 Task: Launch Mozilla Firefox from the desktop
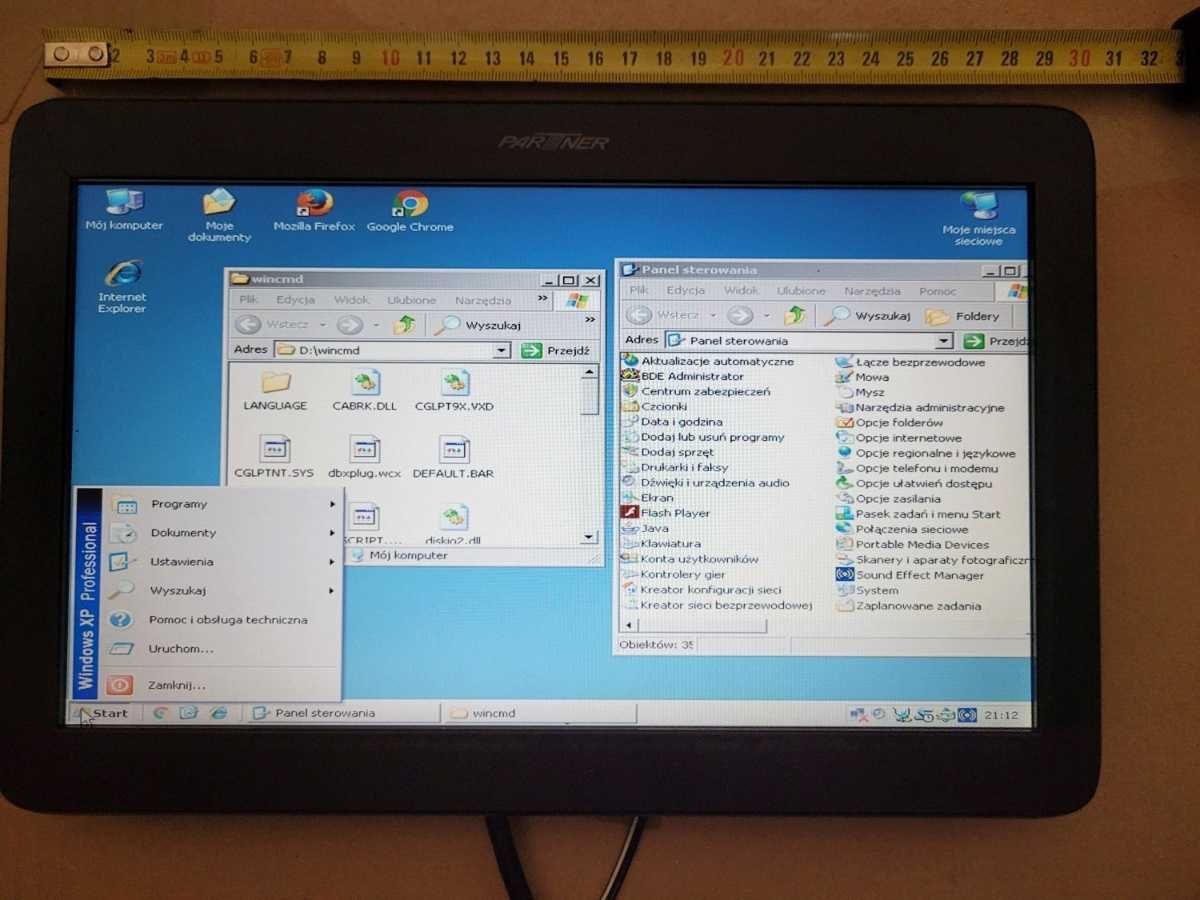coord(314,211)
